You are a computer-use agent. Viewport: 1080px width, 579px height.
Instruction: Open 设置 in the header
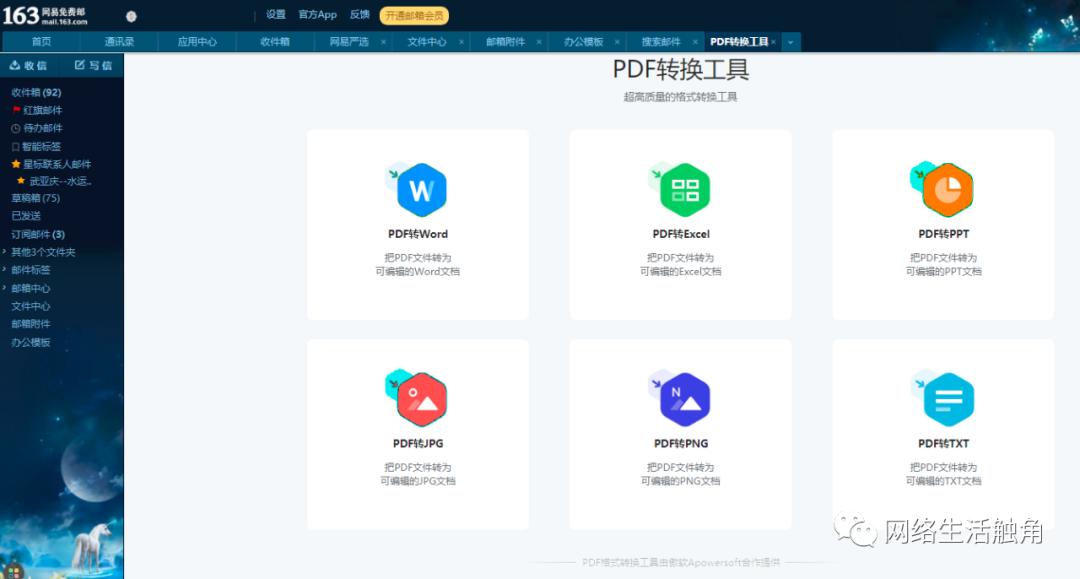click(x=276, y=14)
